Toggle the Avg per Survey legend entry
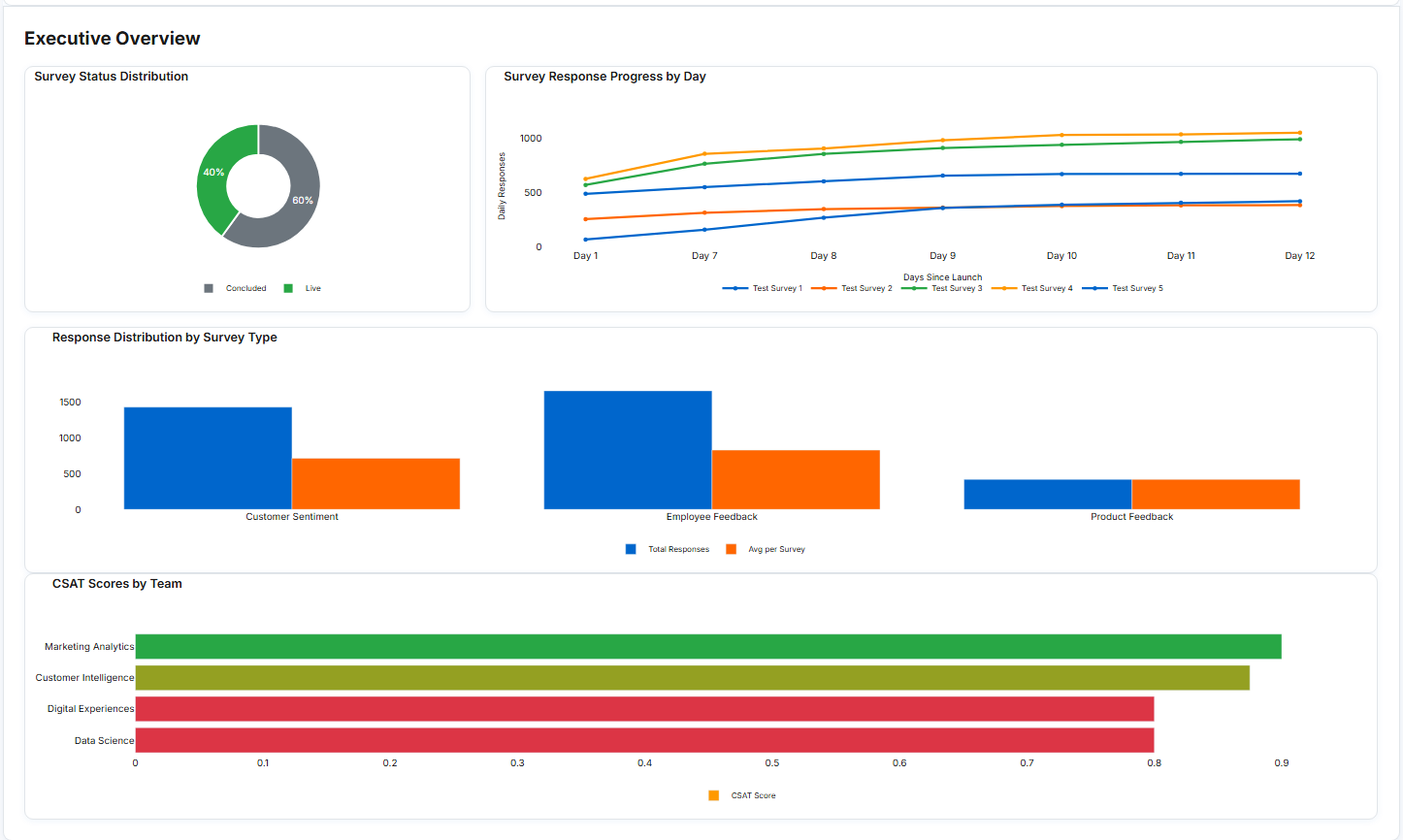The width and height of the screenshot is (1403, 840). 766,549
